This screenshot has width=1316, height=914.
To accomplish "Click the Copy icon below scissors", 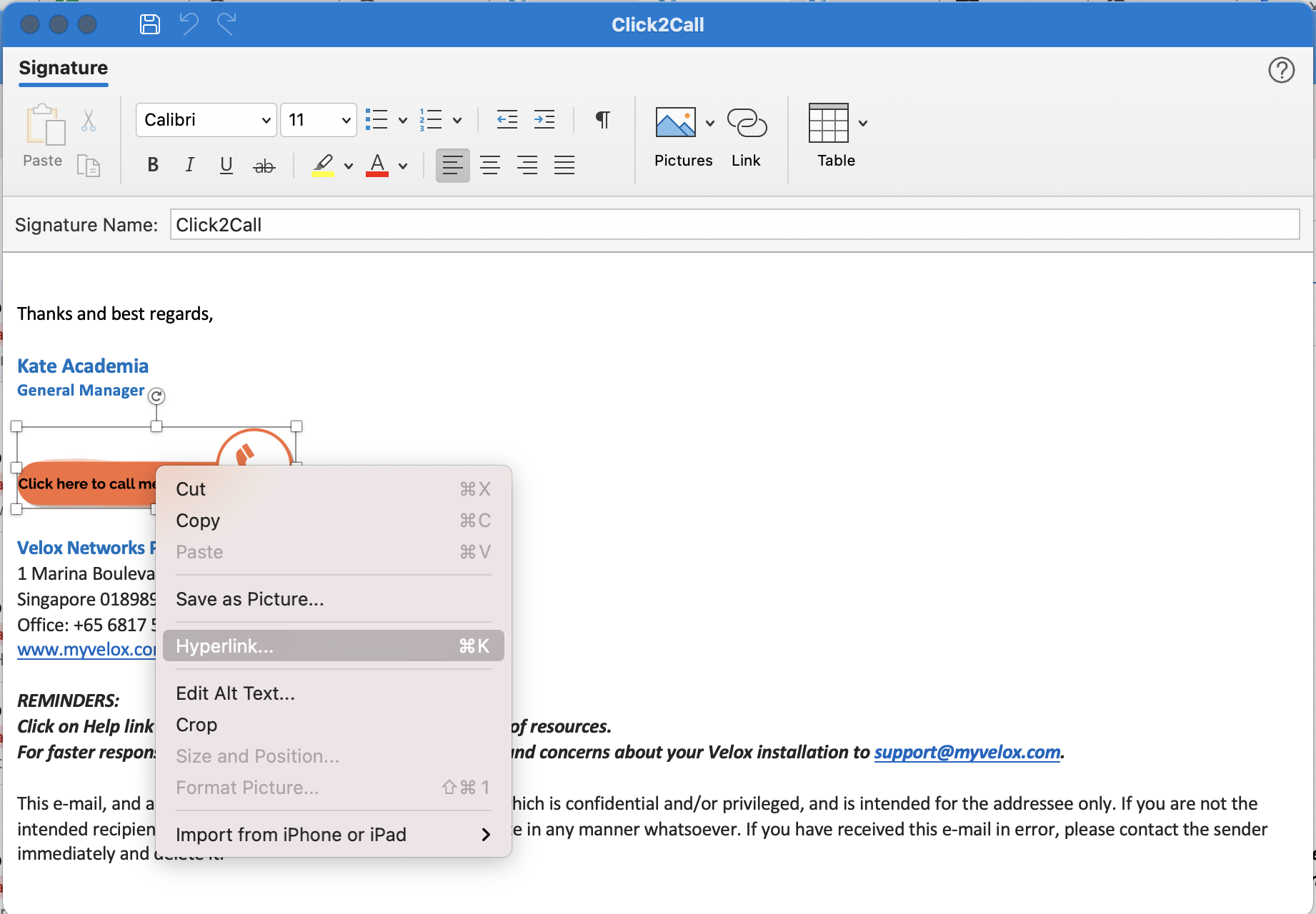I will [88, 166].
